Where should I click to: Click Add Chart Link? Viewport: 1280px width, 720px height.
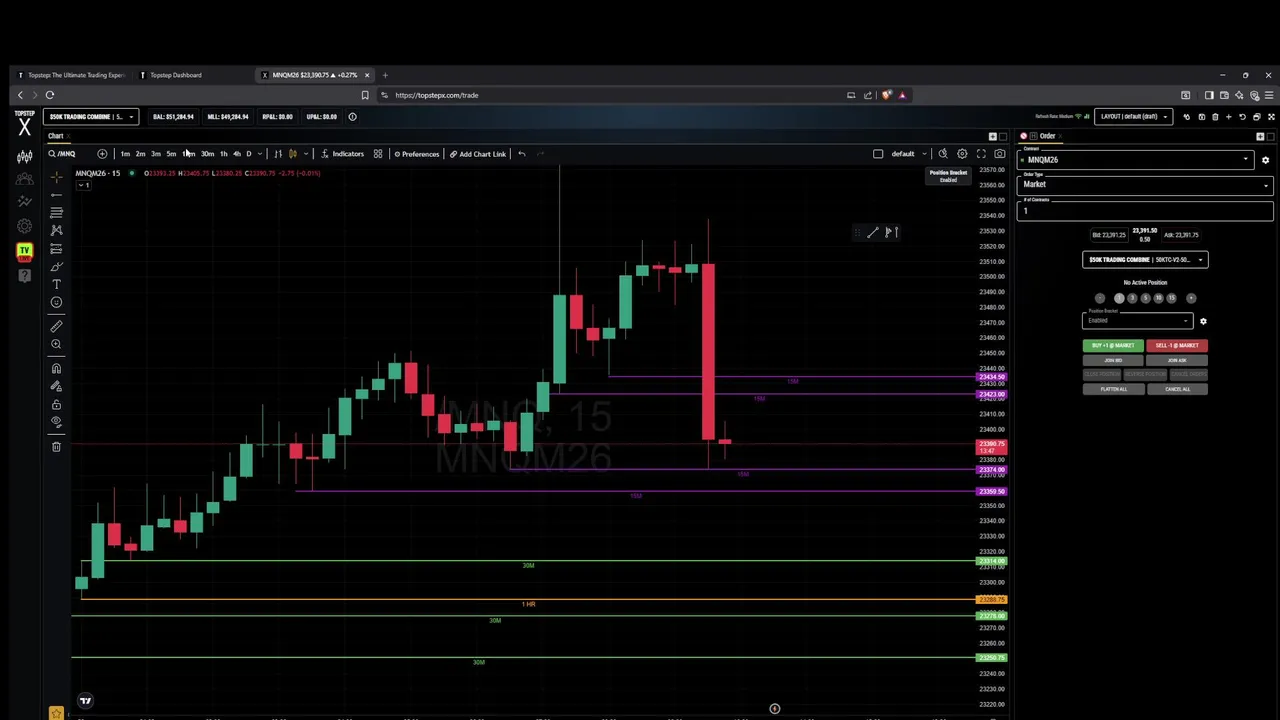pyautogui.click(x=478, y=154)
